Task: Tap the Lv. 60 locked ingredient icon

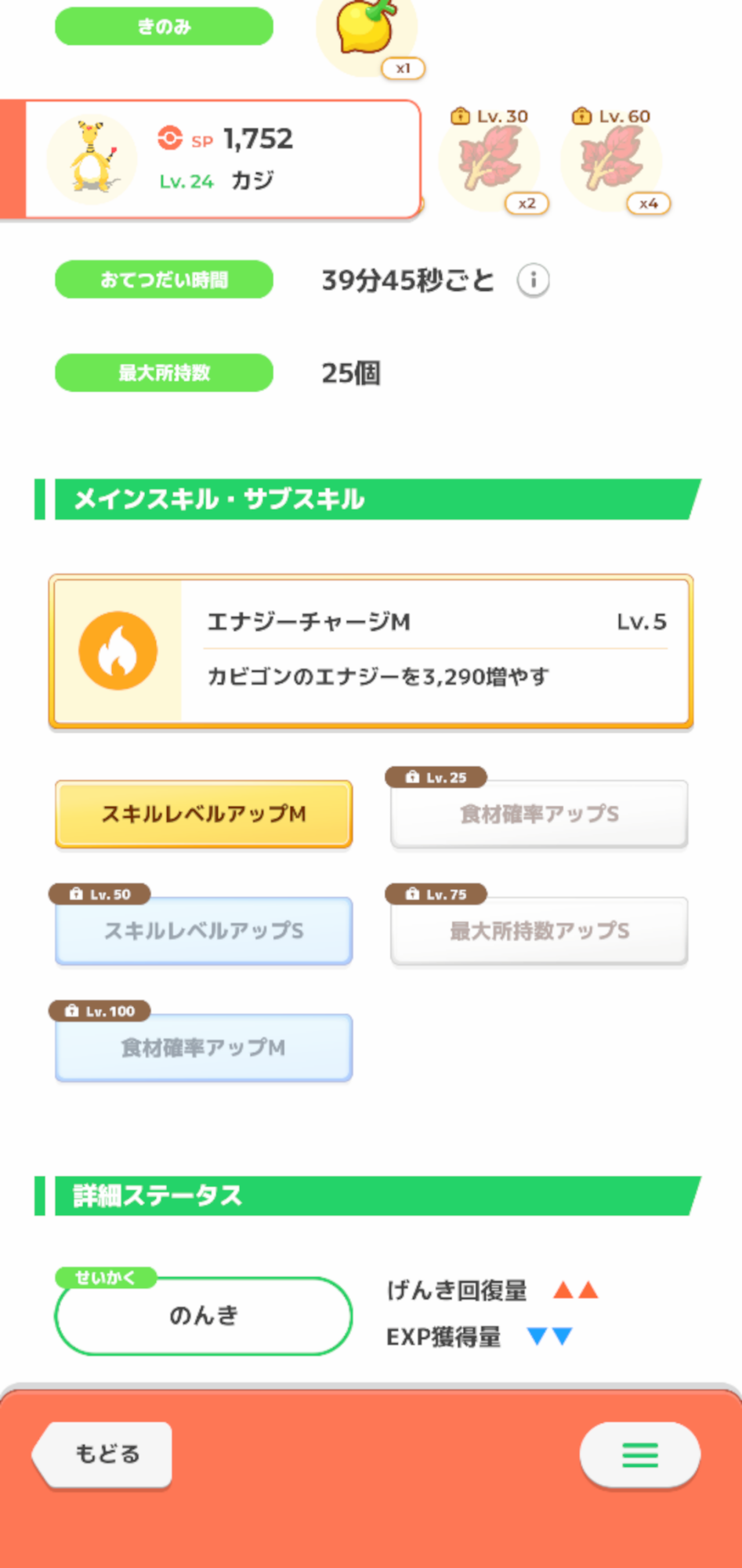Action: tap(612, 162)
